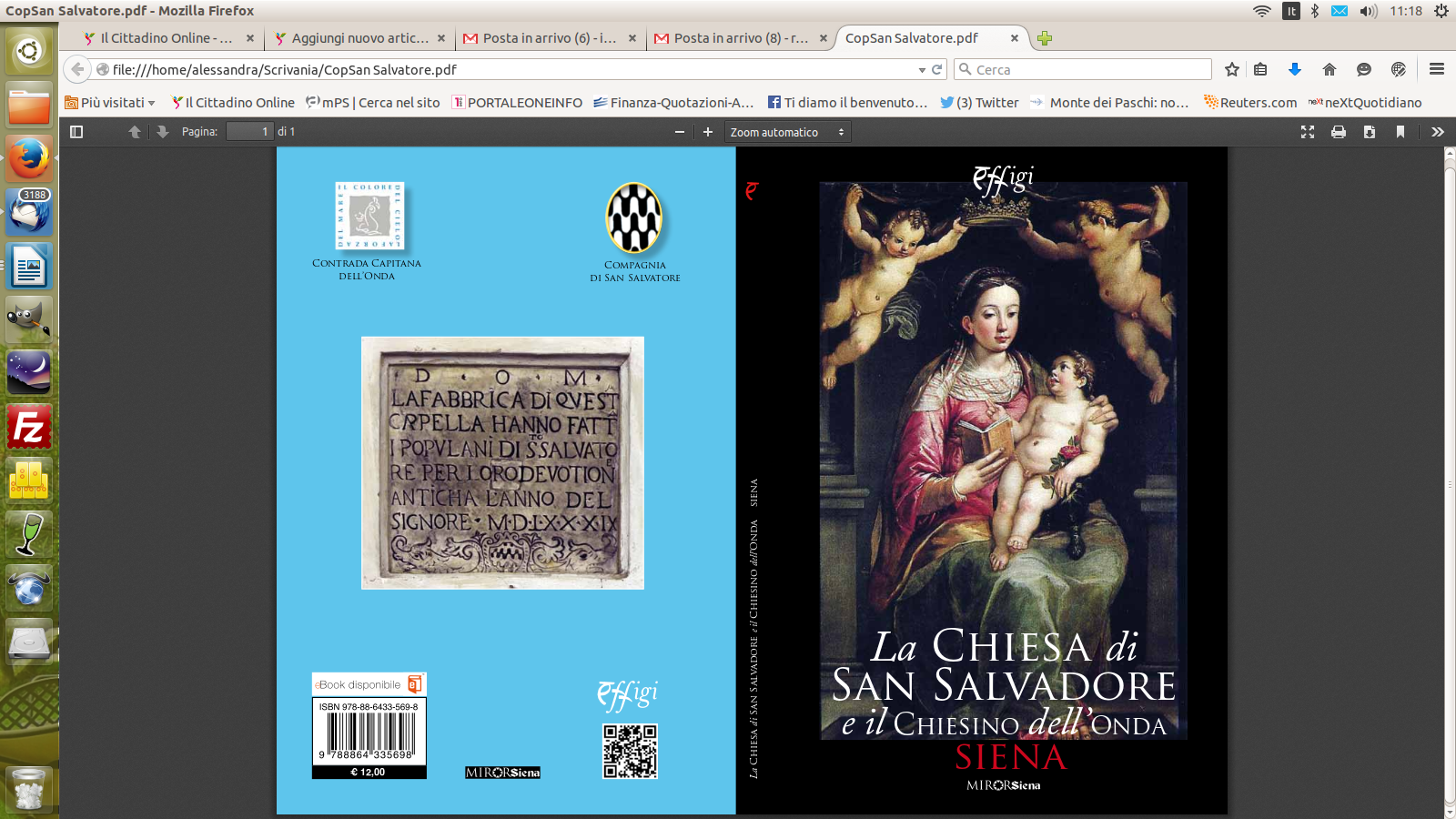Screen dimensions: 1456x819
Task: Open Thunderbird mail with 3188 badge
Action: [x=29, y=212]
